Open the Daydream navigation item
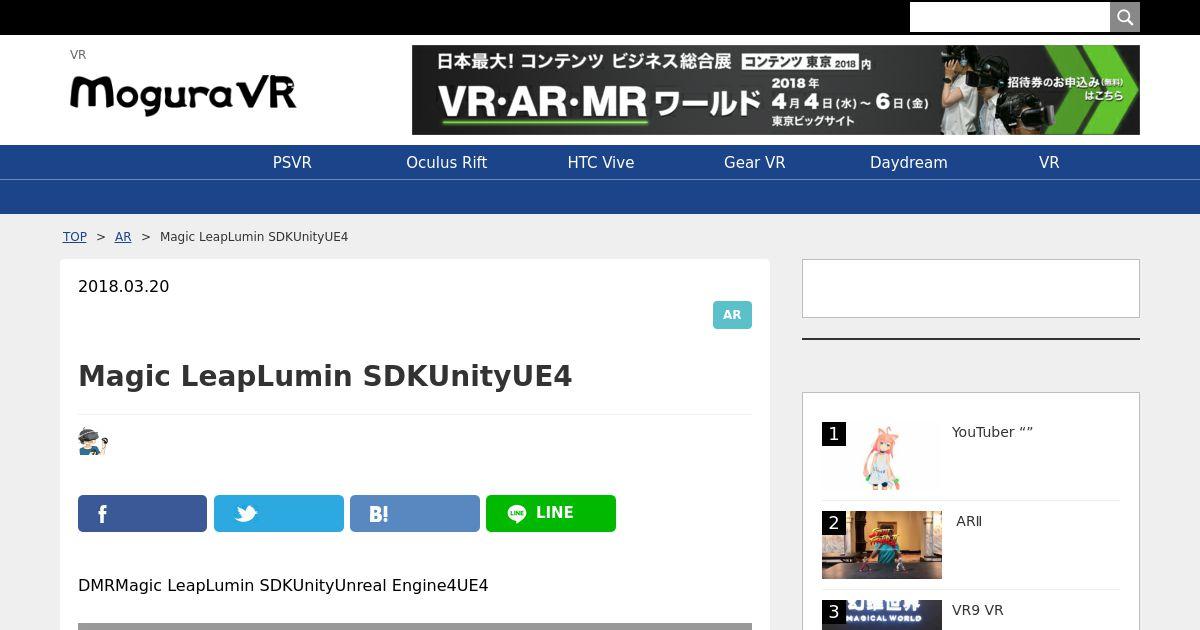The width and height of the screenshot is (1200, 630). click(x=909, y=163)
